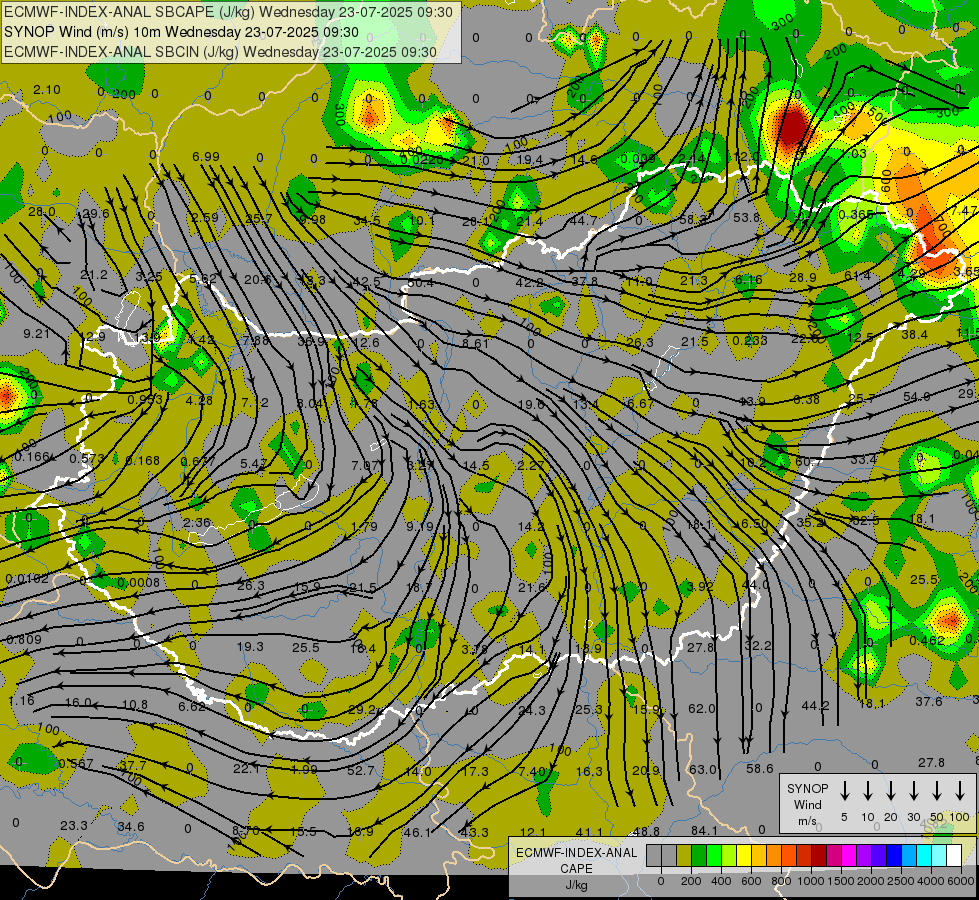979x900 pixels.
Task: Click the 4000 tick label on the colorbar
Action: 930,881
